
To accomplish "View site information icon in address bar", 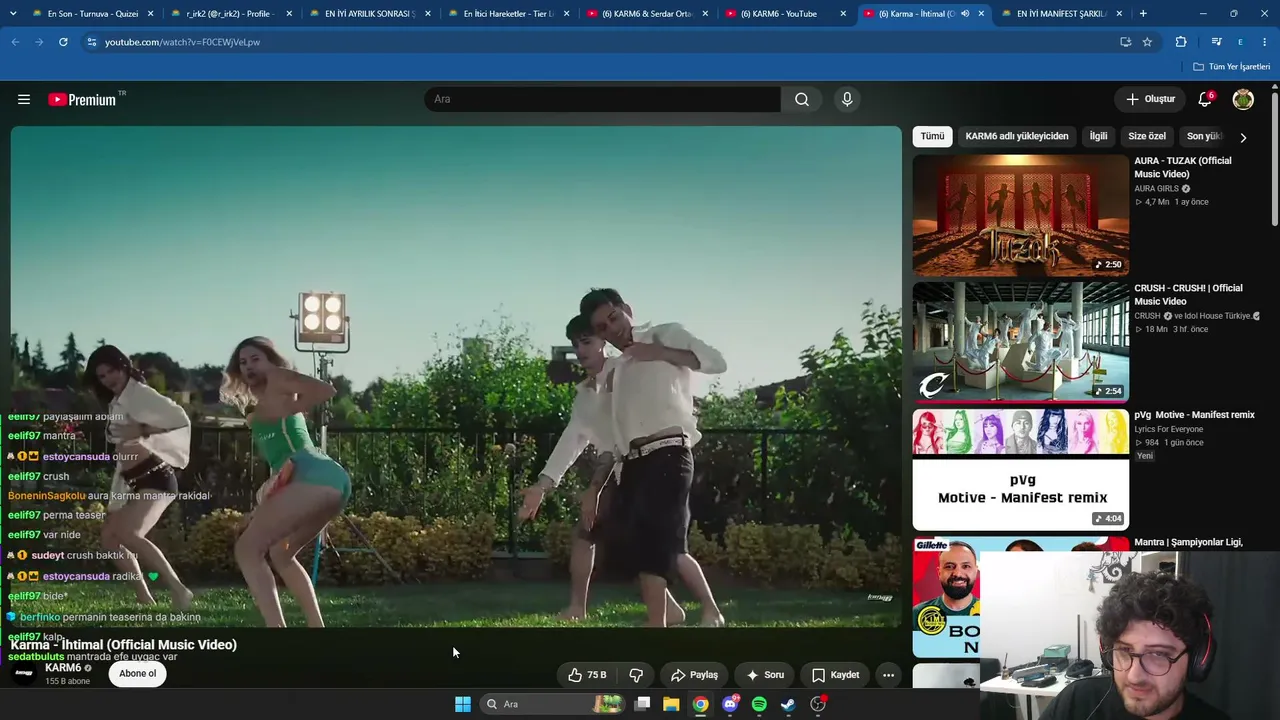I will [x=91, y=42].
